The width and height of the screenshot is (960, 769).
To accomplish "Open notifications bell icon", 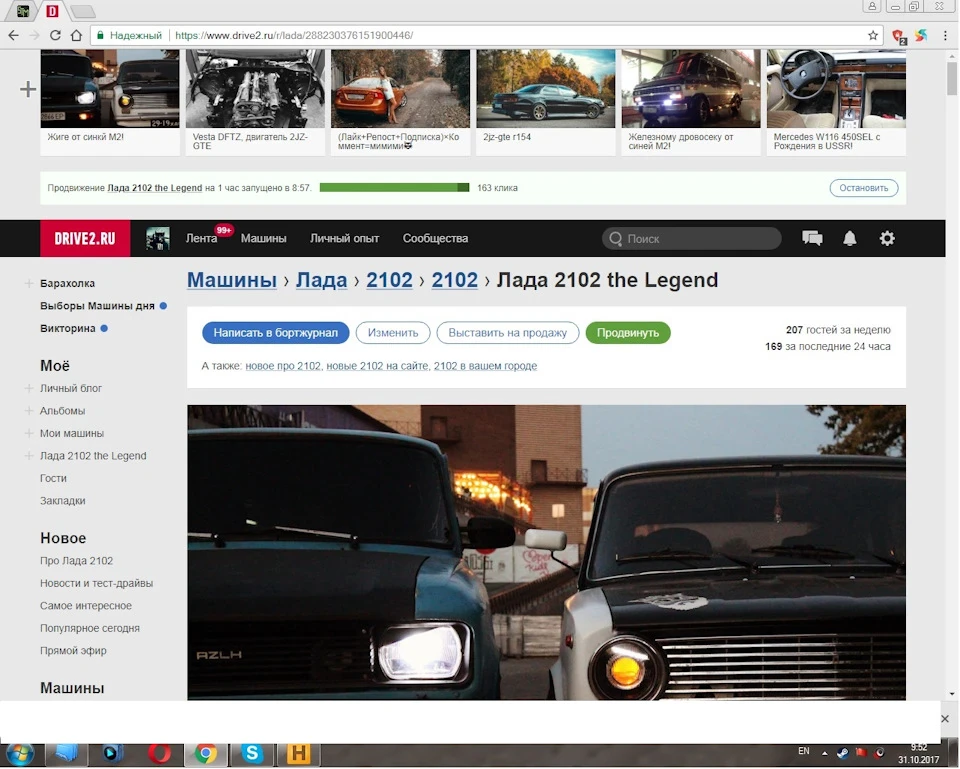I will pos(850,238).
